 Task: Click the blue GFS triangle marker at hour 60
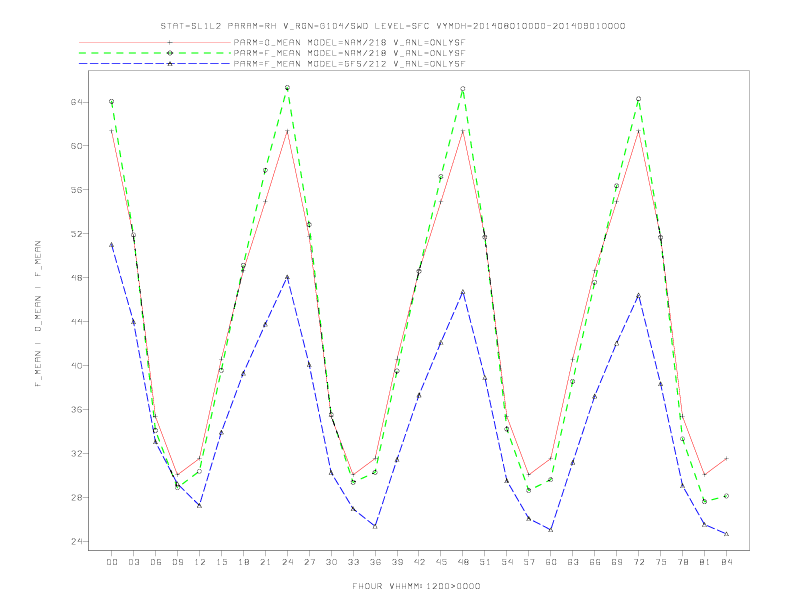click(551, 530)
